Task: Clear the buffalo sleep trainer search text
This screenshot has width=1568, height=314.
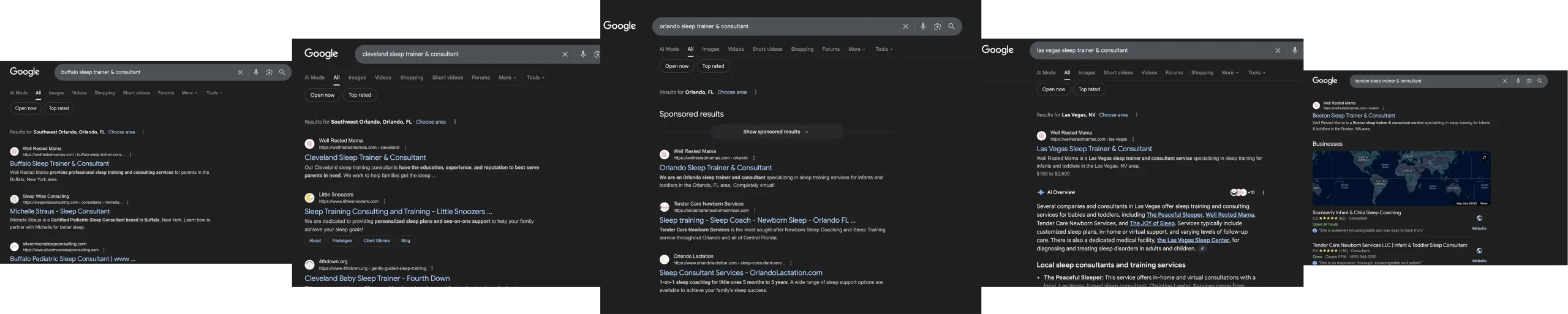Action: [x=240, y=72]
